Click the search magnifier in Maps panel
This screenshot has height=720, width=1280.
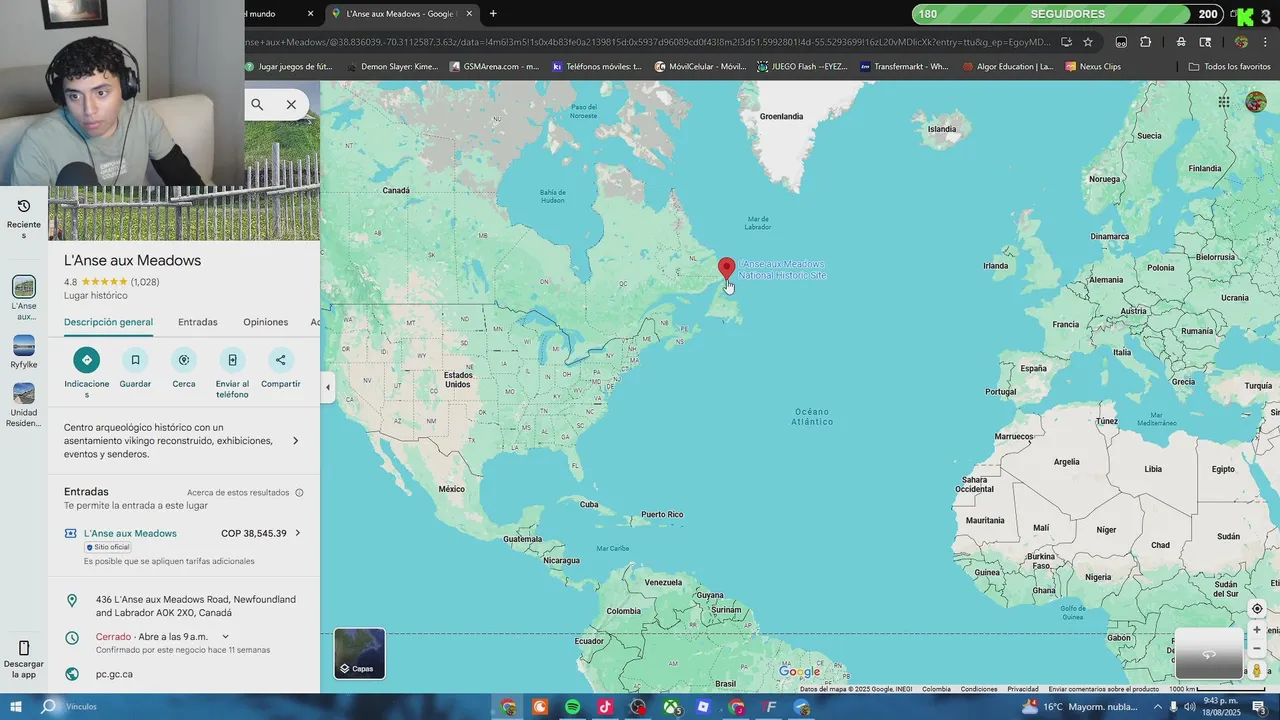click(257, 104)
